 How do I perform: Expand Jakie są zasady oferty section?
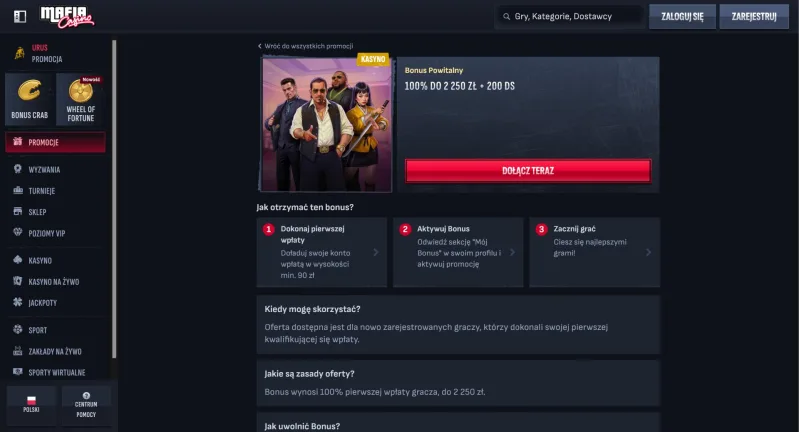coord(458,383)
